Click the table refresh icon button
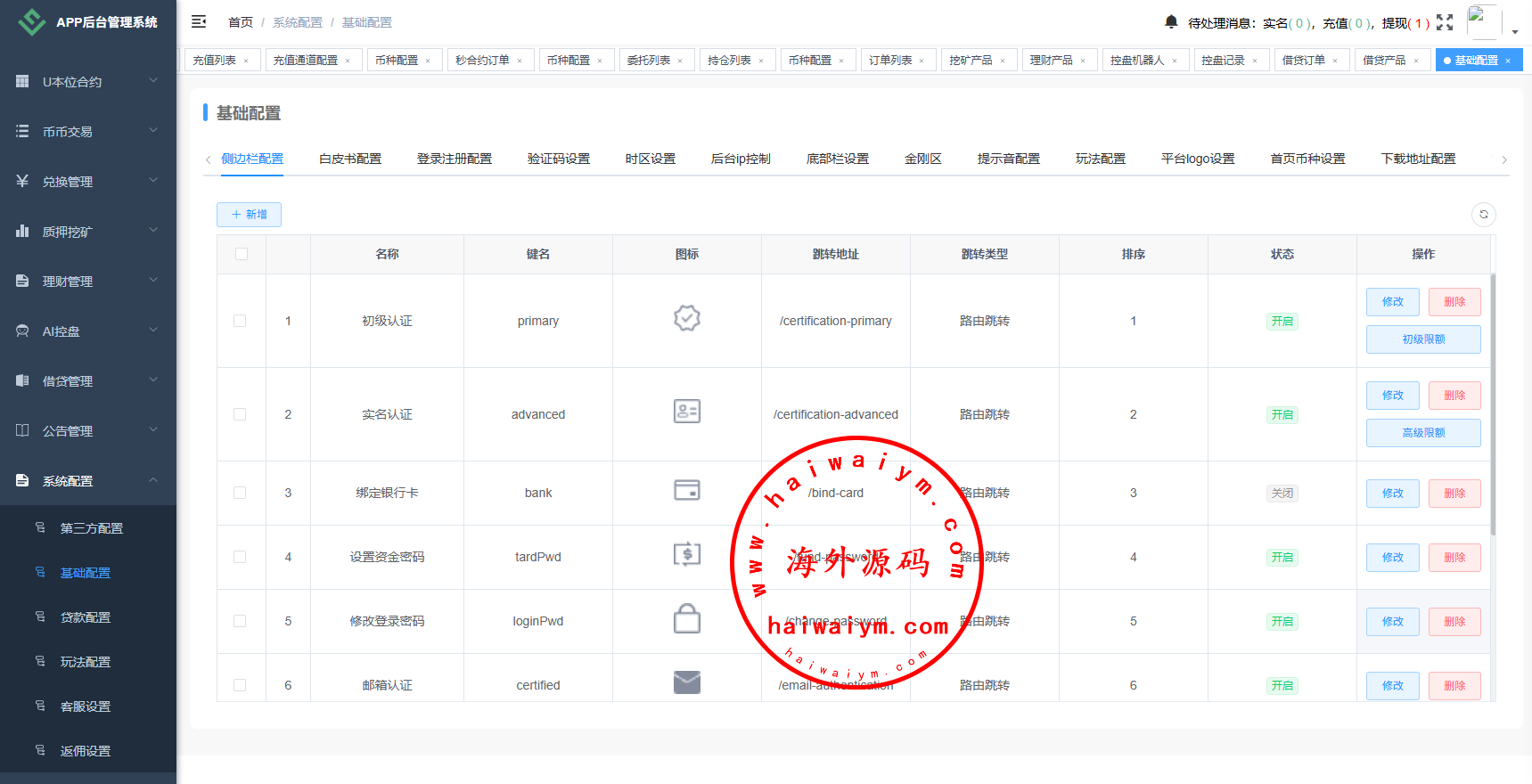1532x784 pixels. (1483, 214)
